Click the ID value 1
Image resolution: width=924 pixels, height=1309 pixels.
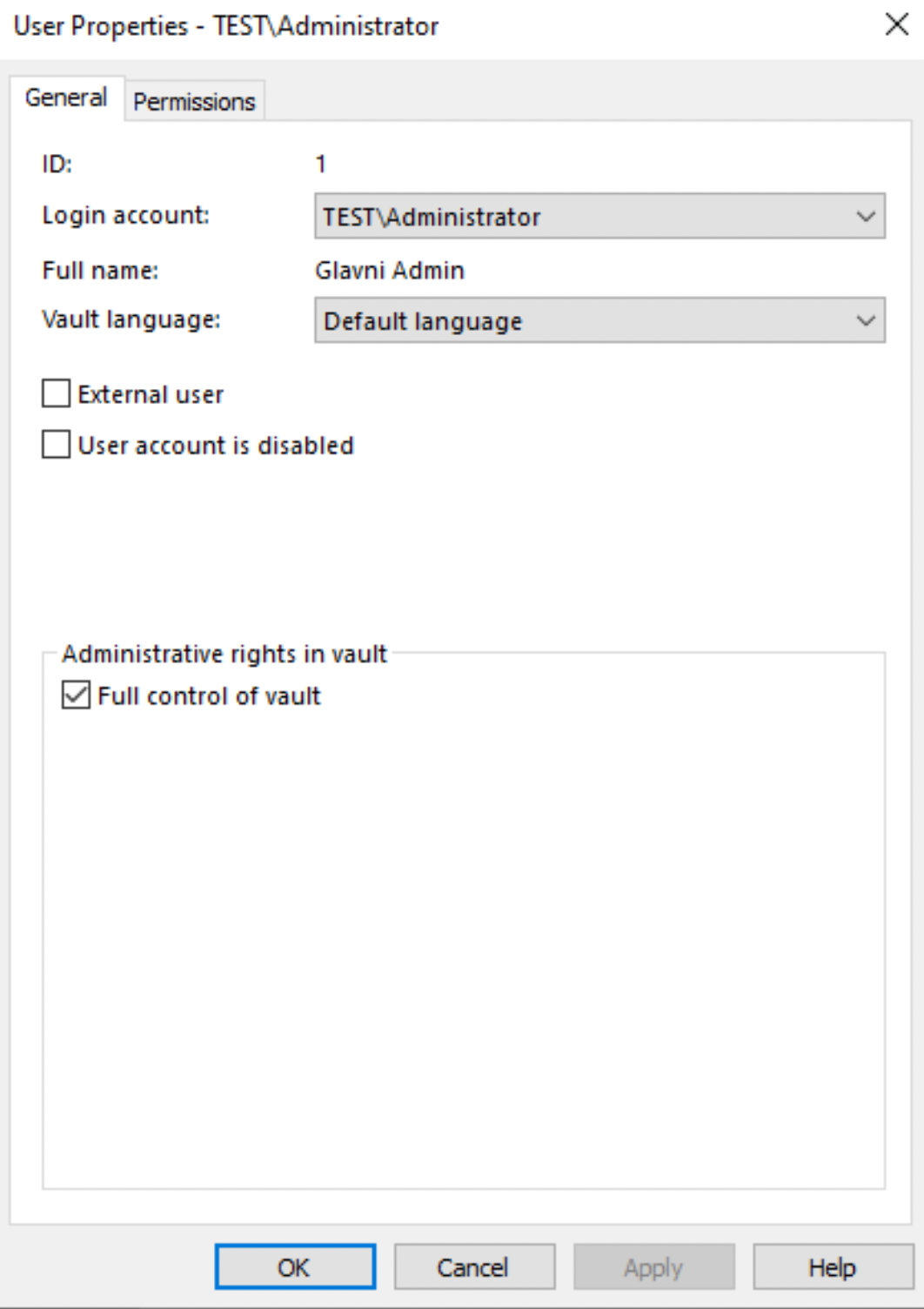click(x=320, y=164)
